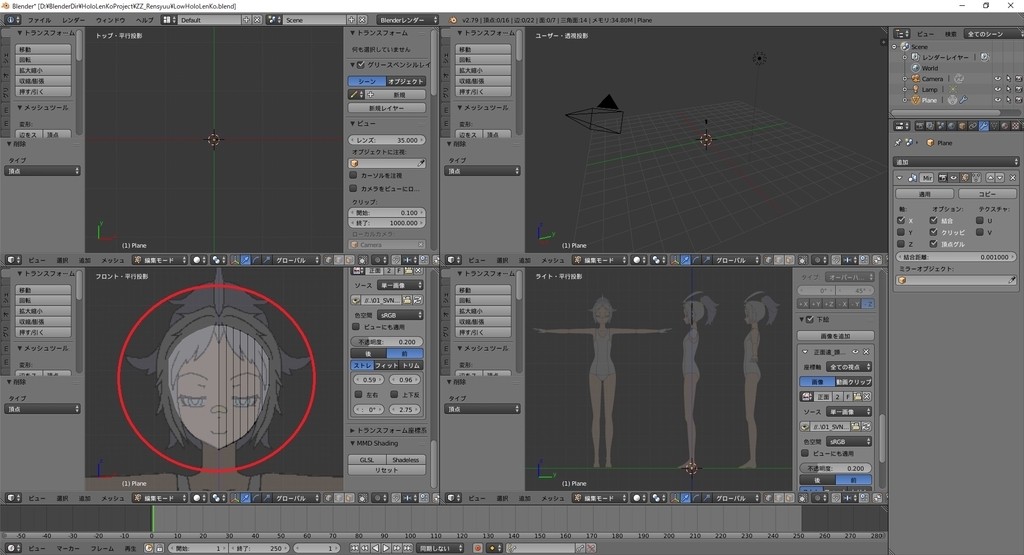Screen dimensions: 1024x555
Task: Open the constraints chain-link tab in Properties
Action: tap(972, 126)
